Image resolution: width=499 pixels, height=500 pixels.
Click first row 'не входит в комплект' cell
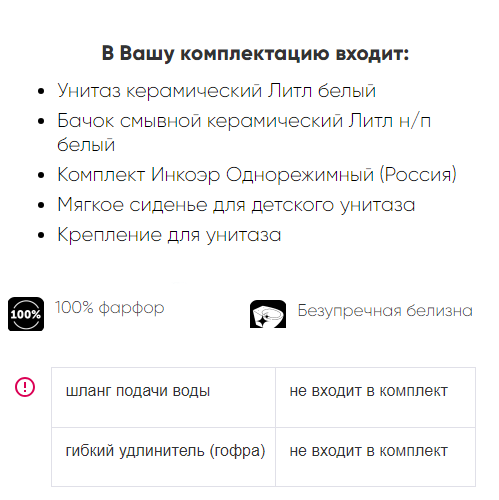pos(375,397)
